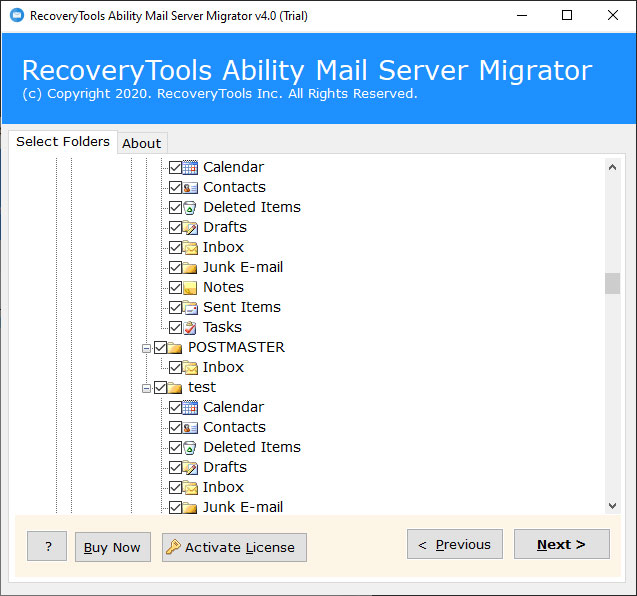Click the scrollbar up arrow
The width and height of the screenshot is (637, 596).
[613, 167]
